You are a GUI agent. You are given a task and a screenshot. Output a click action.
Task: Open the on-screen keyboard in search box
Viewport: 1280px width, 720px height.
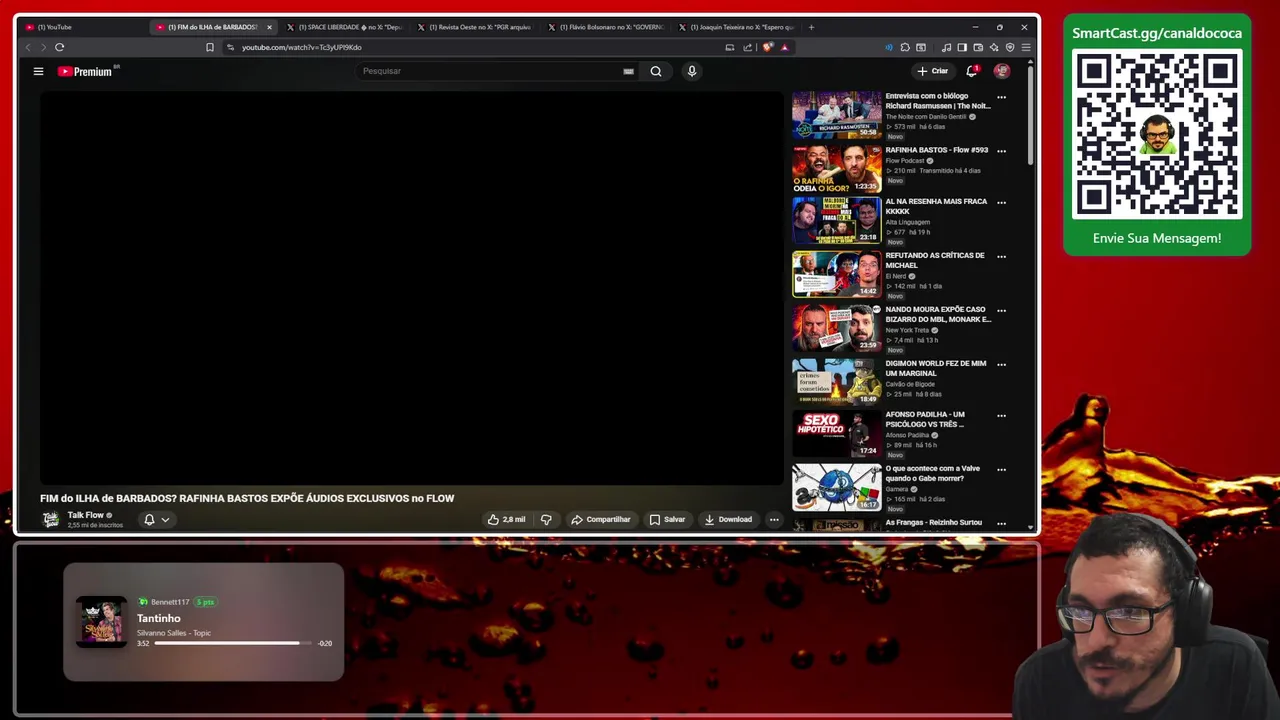click(x=628, y=71)
